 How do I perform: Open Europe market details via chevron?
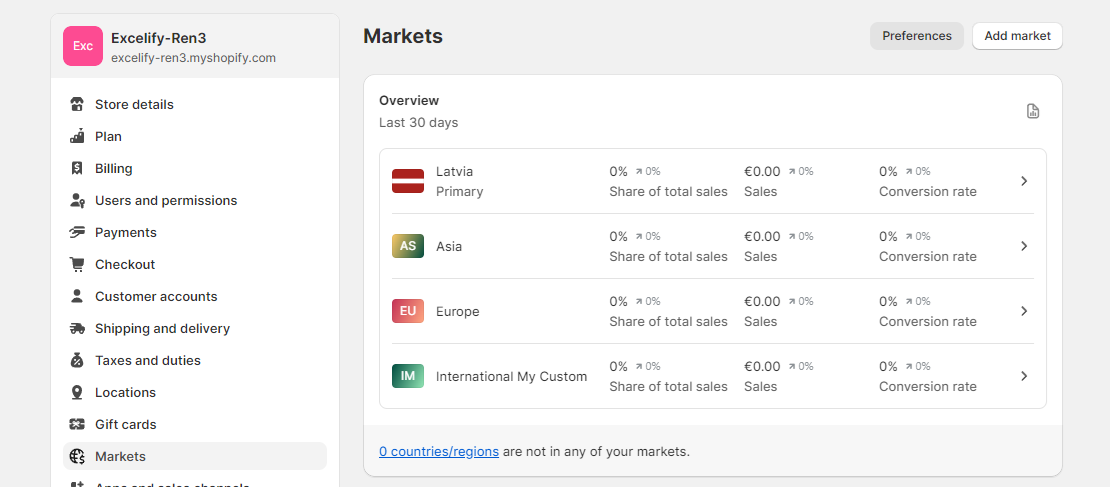(1023, 311)
